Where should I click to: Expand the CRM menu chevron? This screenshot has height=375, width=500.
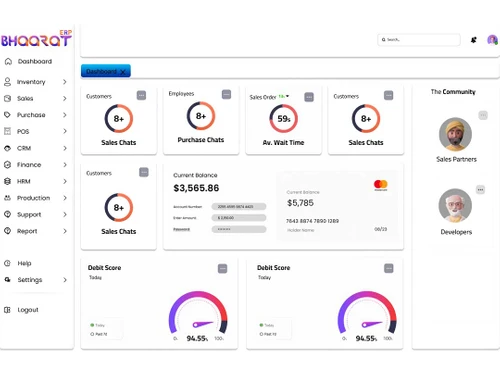(x=65, y=148)
